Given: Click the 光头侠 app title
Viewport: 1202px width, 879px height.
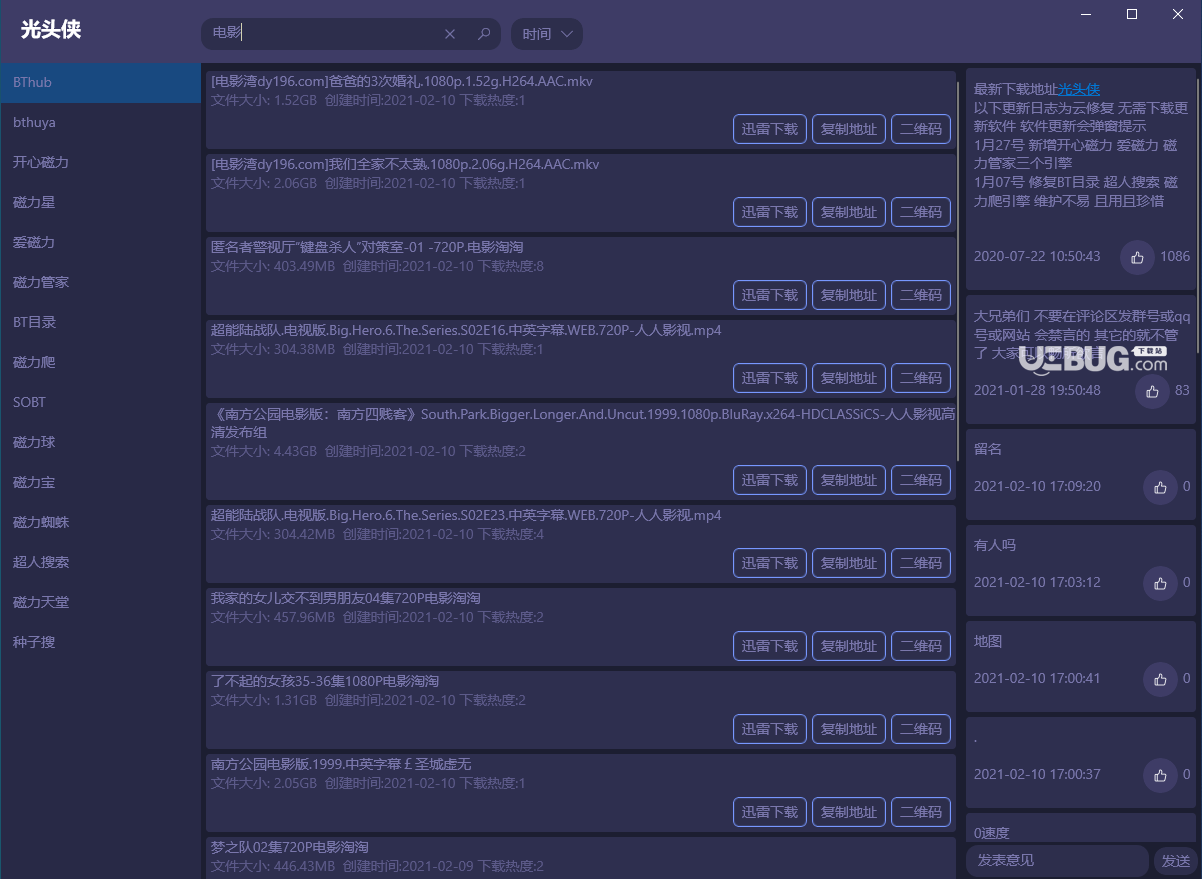Looking at the screenshot, I should [x=50, y=30].
